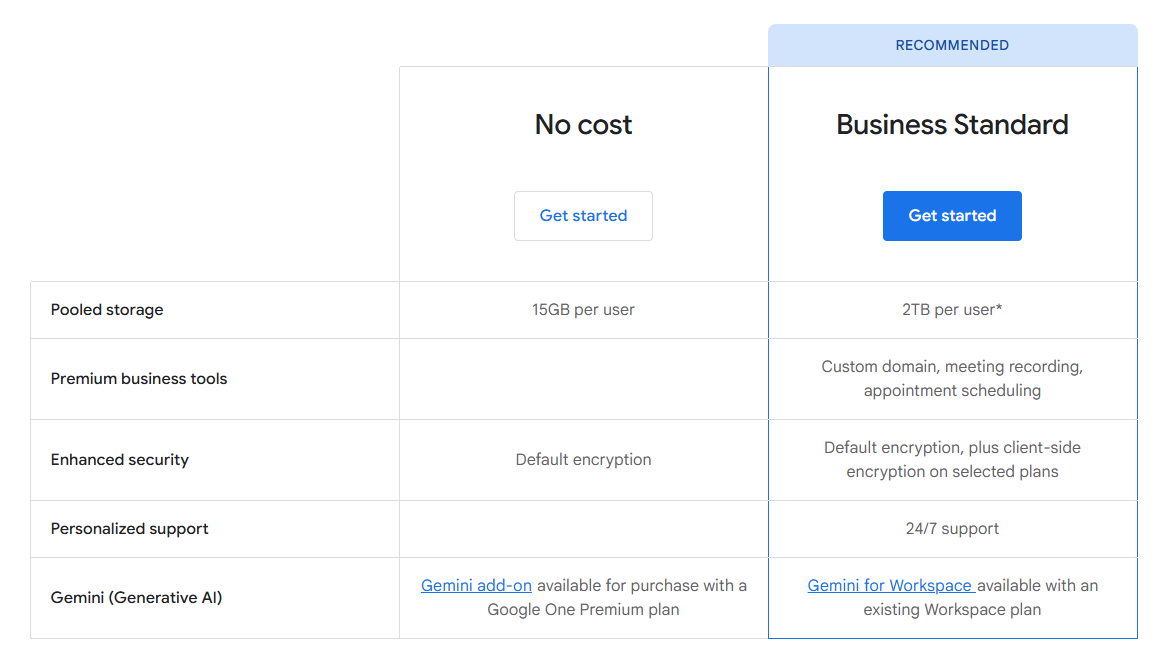Click the Google One Premium plan text
1167x649 pixels.
583,610
